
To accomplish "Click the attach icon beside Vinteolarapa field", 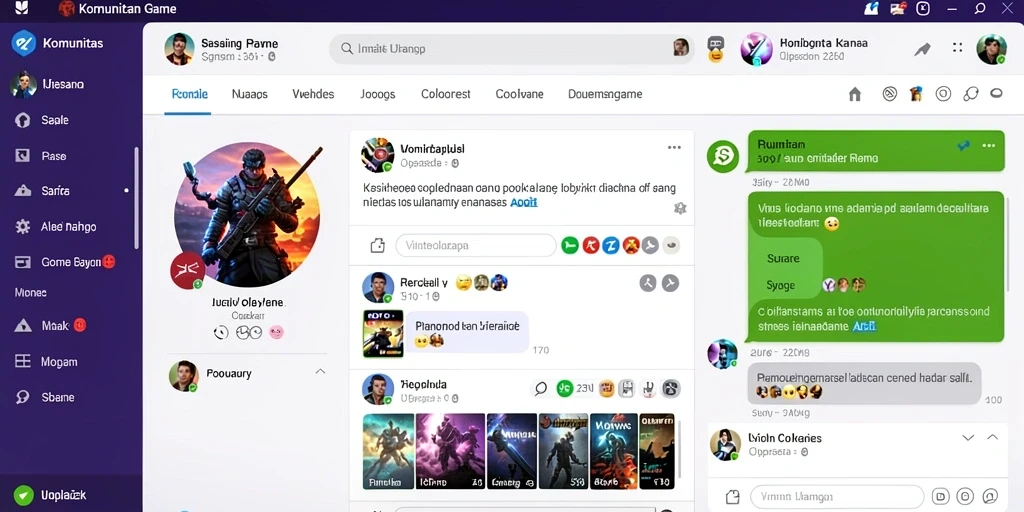I will coord(377,246).
